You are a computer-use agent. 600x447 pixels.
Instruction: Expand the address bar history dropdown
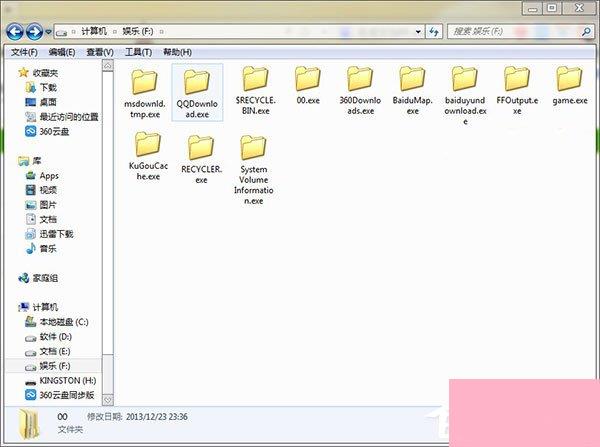[418, 32]
